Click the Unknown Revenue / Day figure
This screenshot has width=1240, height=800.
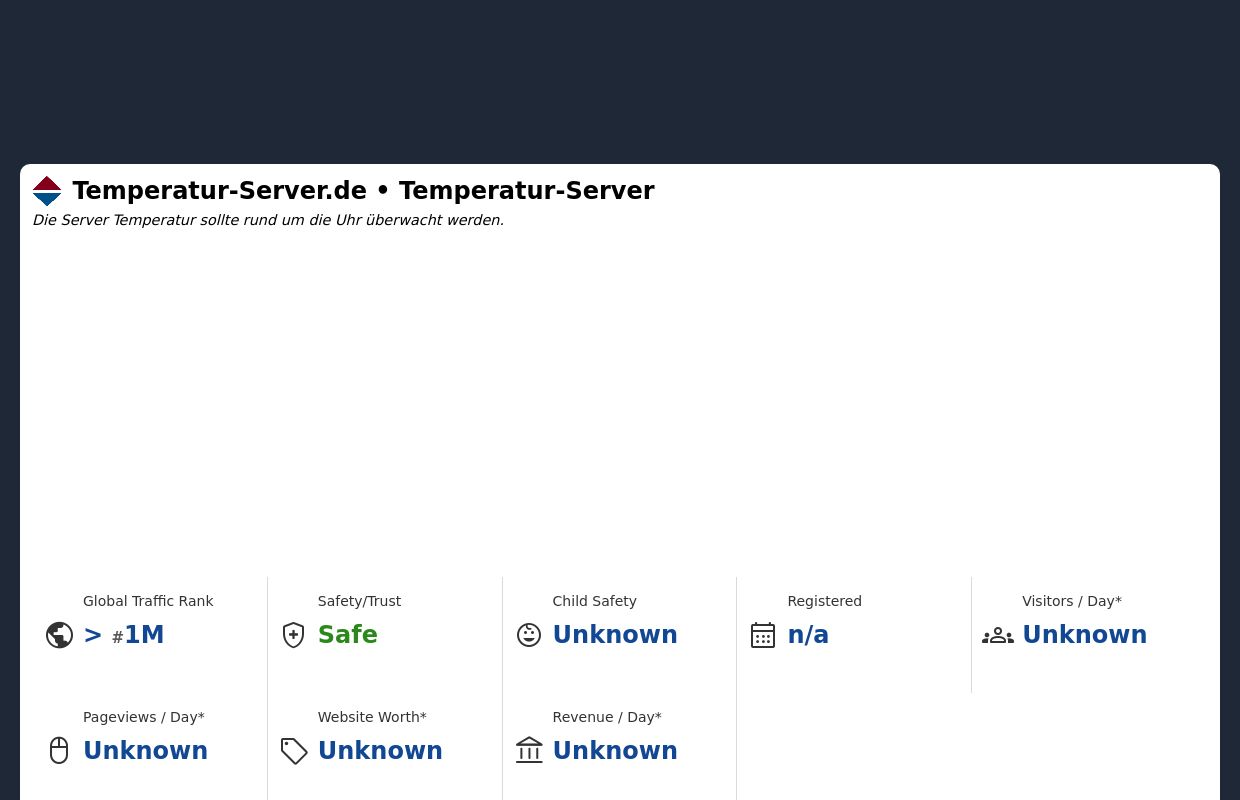(x=615, y=751)
